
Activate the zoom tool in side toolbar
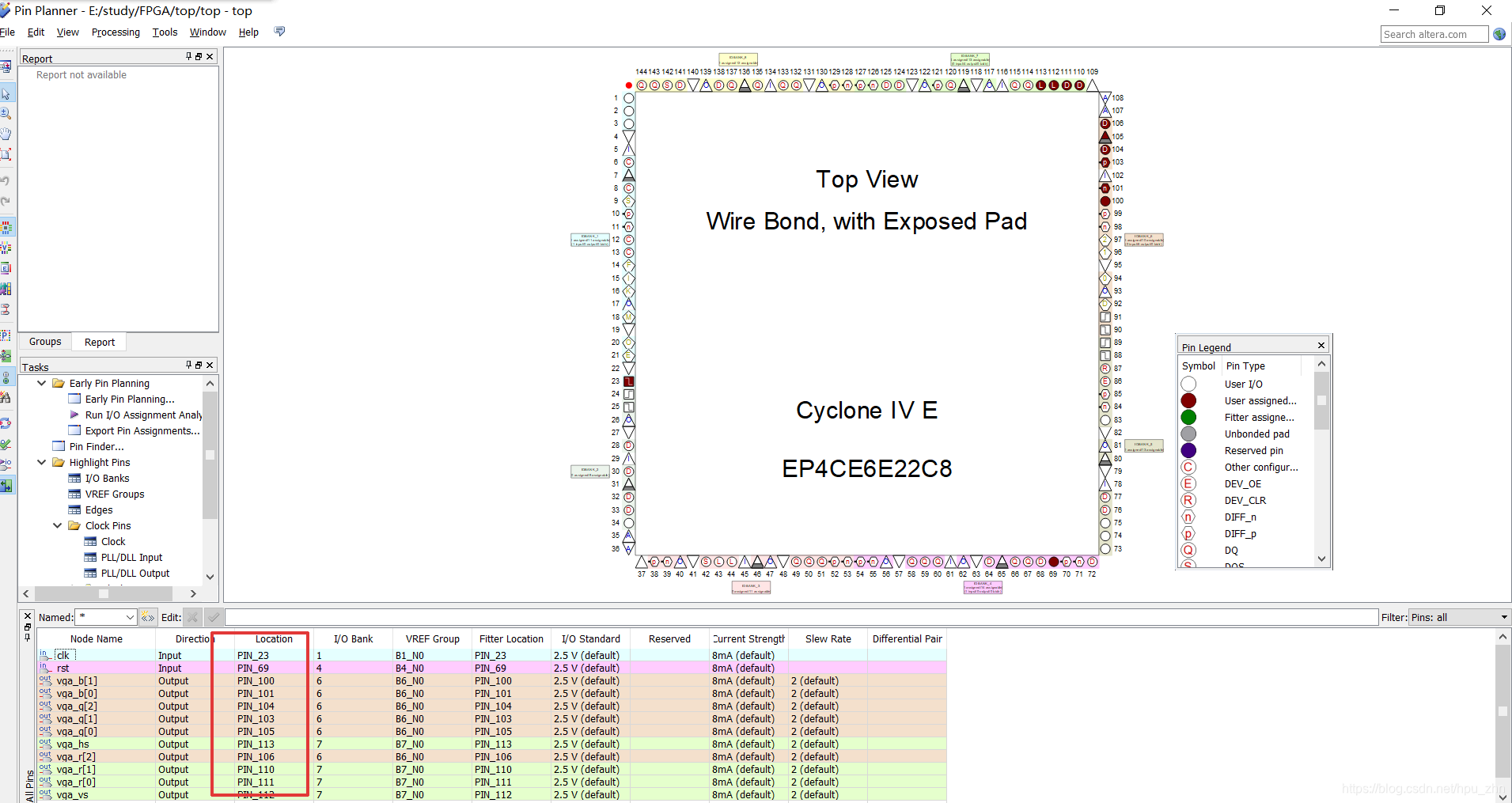click(x=6, y=114)
